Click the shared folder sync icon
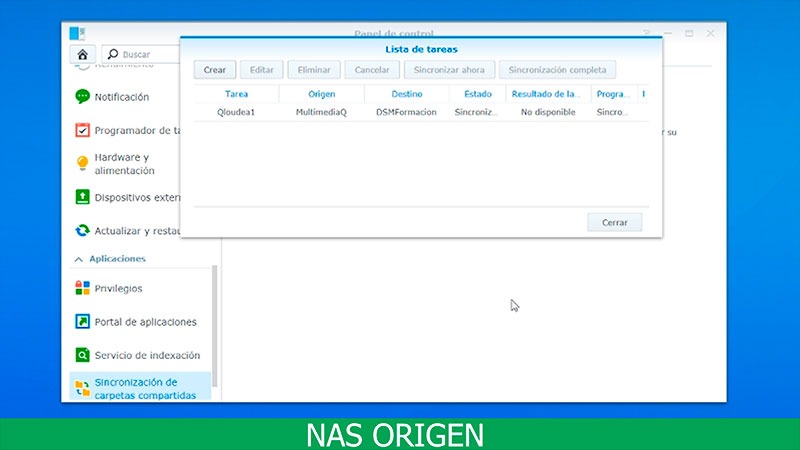Viewport: 800px width, 450px height. [82, 388]
